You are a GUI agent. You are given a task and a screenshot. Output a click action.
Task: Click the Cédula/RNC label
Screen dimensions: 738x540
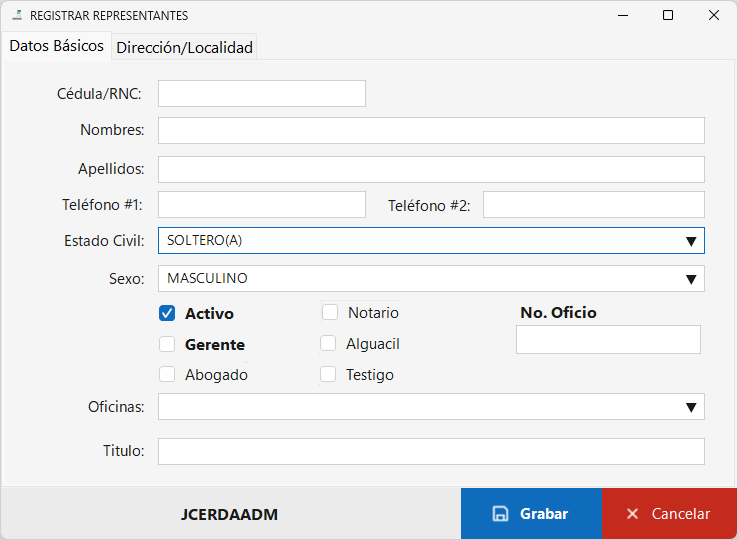pyautogui.click(x=99, y=94)
